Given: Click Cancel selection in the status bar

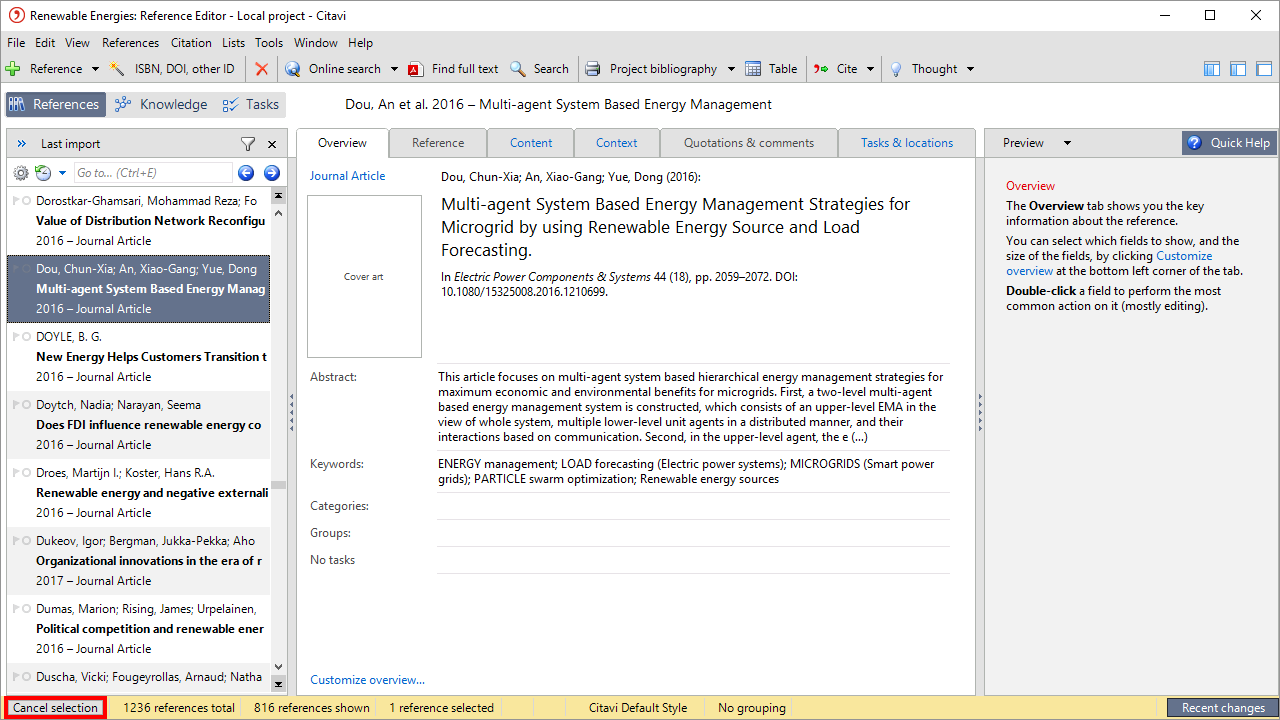Looking at the screenshot, I should (55, 708).
